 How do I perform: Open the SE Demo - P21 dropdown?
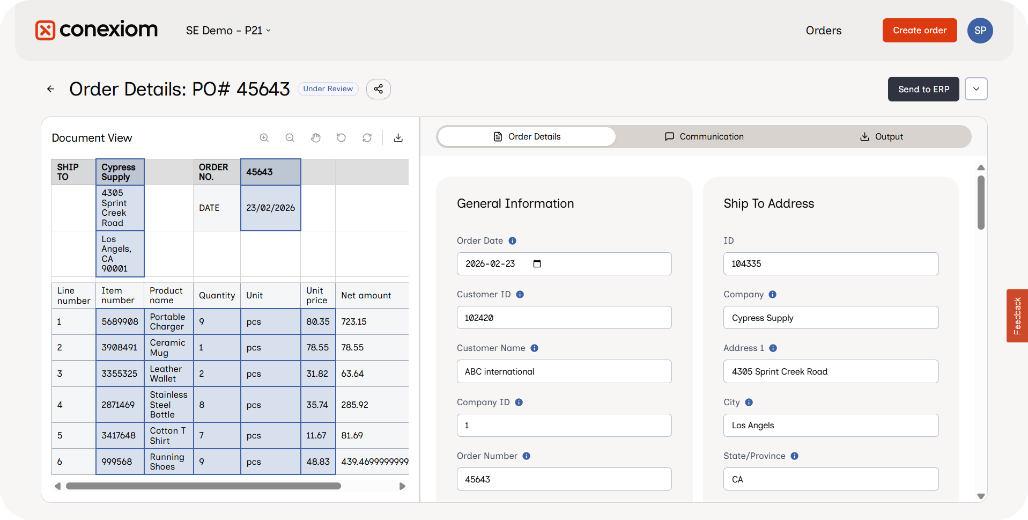(228, 30)
